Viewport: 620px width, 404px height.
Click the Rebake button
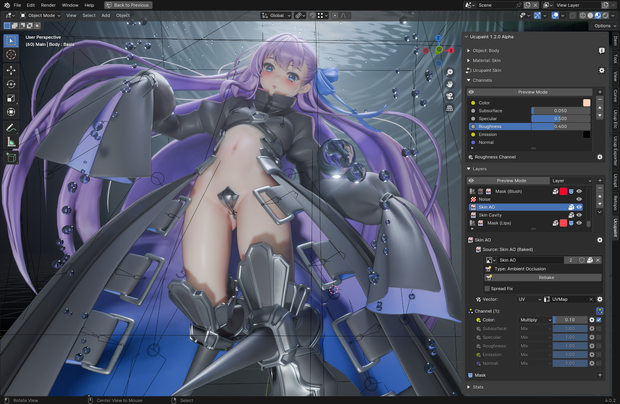click(x=546, y=278)
